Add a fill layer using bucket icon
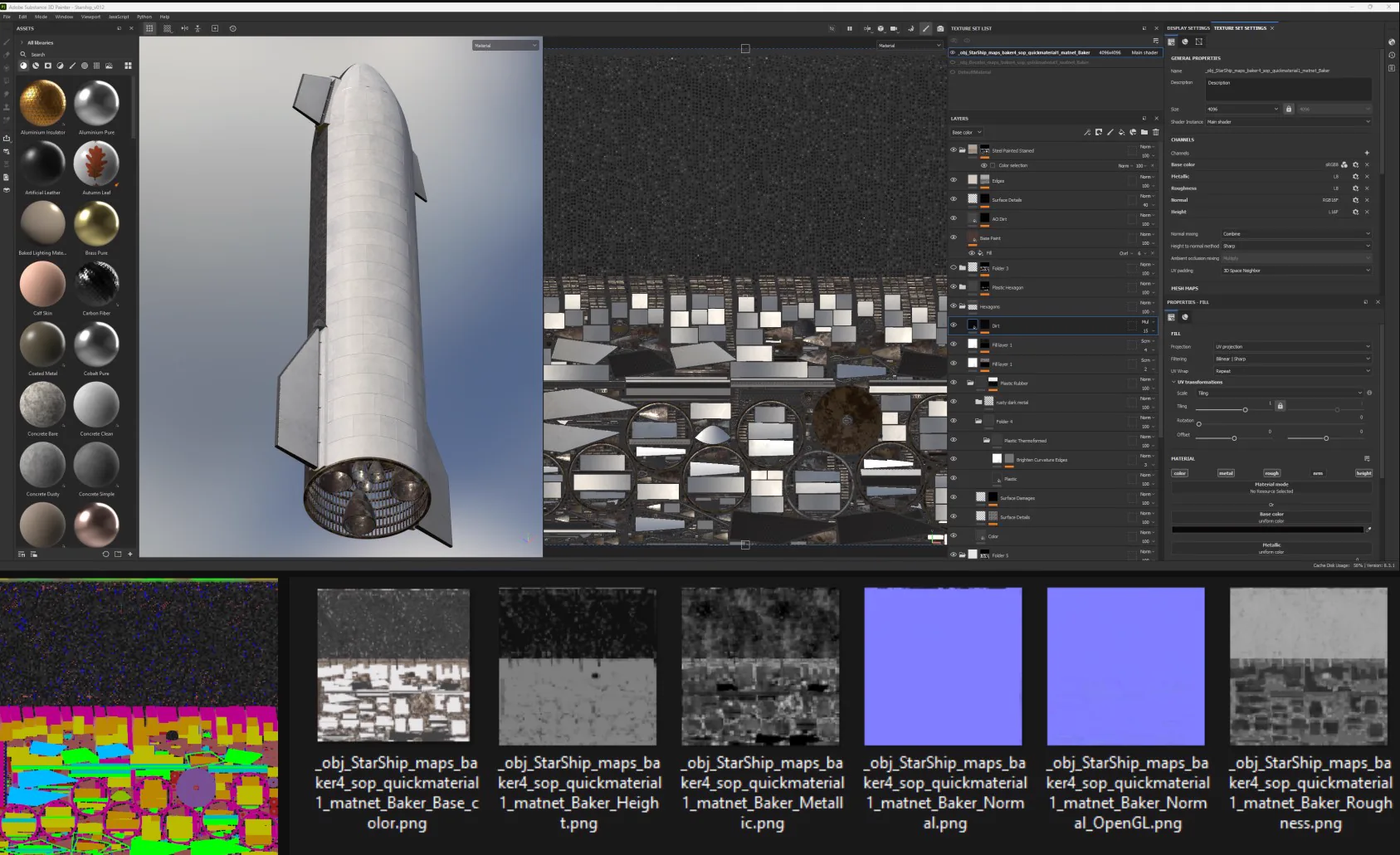 (1121, 132)
